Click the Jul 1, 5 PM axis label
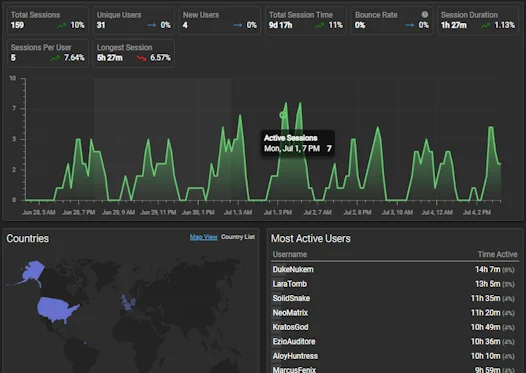Image resolution: width=526 pixels, height=373 pixels. pos(278,212)
